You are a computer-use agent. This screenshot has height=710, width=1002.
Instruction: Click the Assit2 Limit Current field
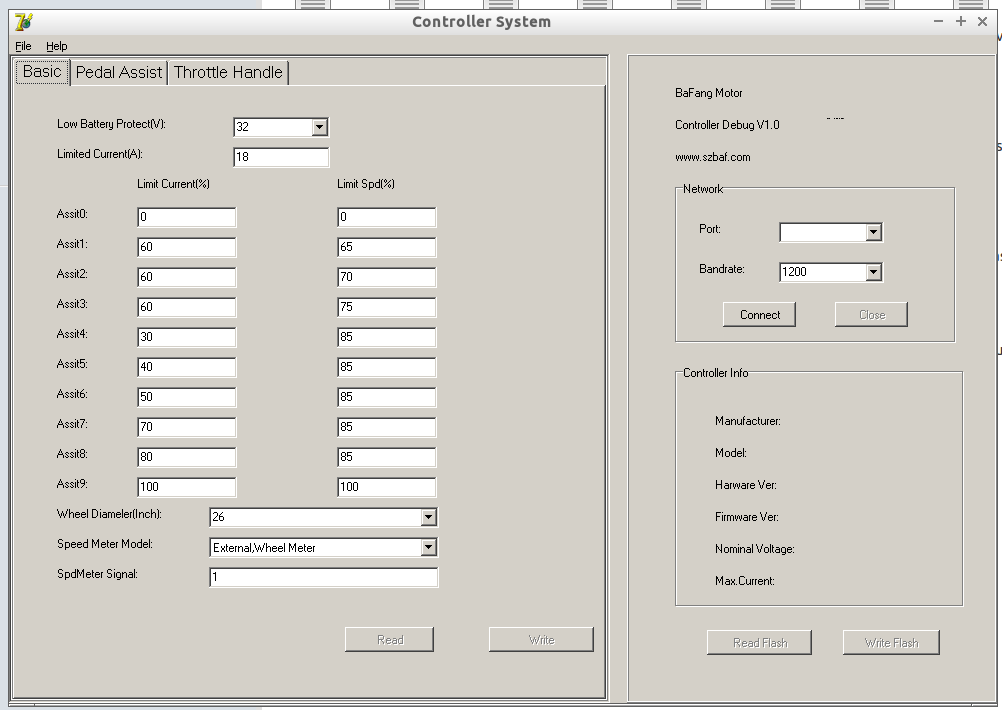[x=187, y=277]
